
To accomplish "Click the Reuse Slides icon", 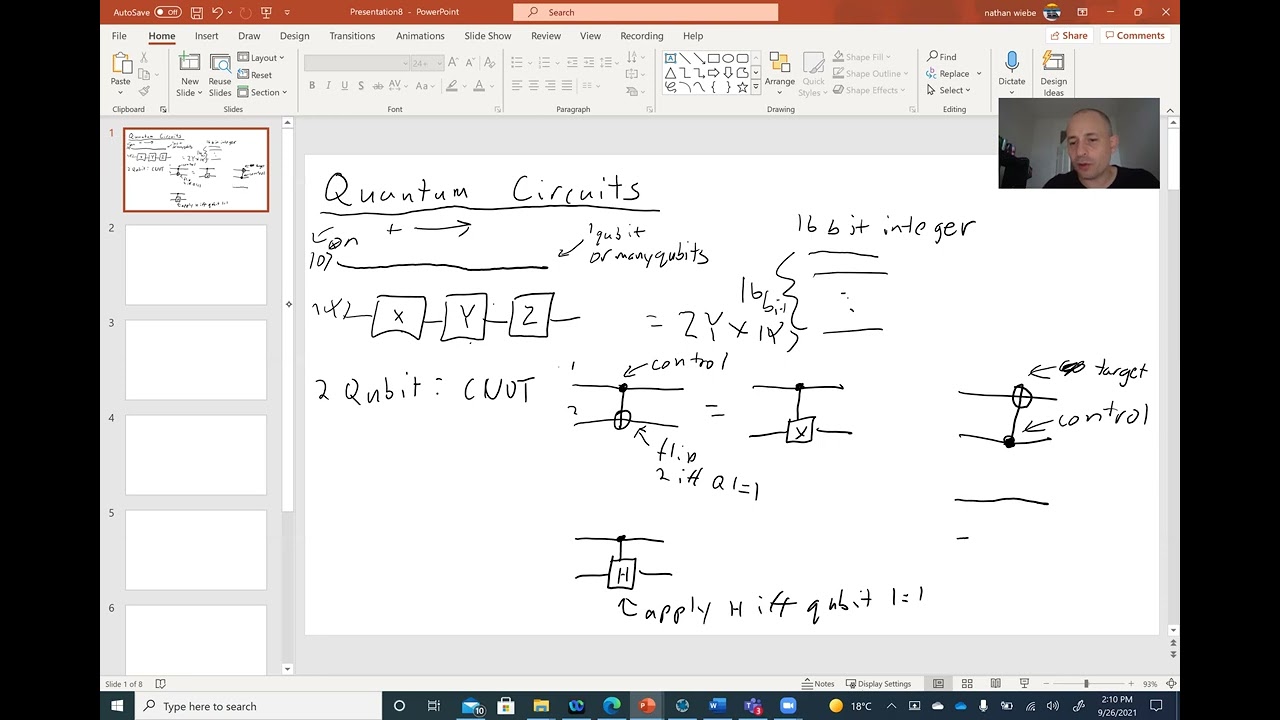I will [220, 64].
